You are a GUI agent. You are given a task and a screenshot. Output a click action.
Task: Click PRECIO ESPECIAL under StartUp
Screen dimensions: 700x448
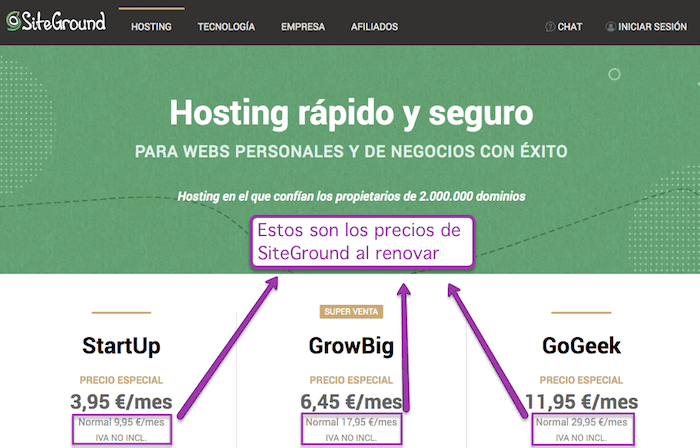pyautogui.click(x=121, y=380)
